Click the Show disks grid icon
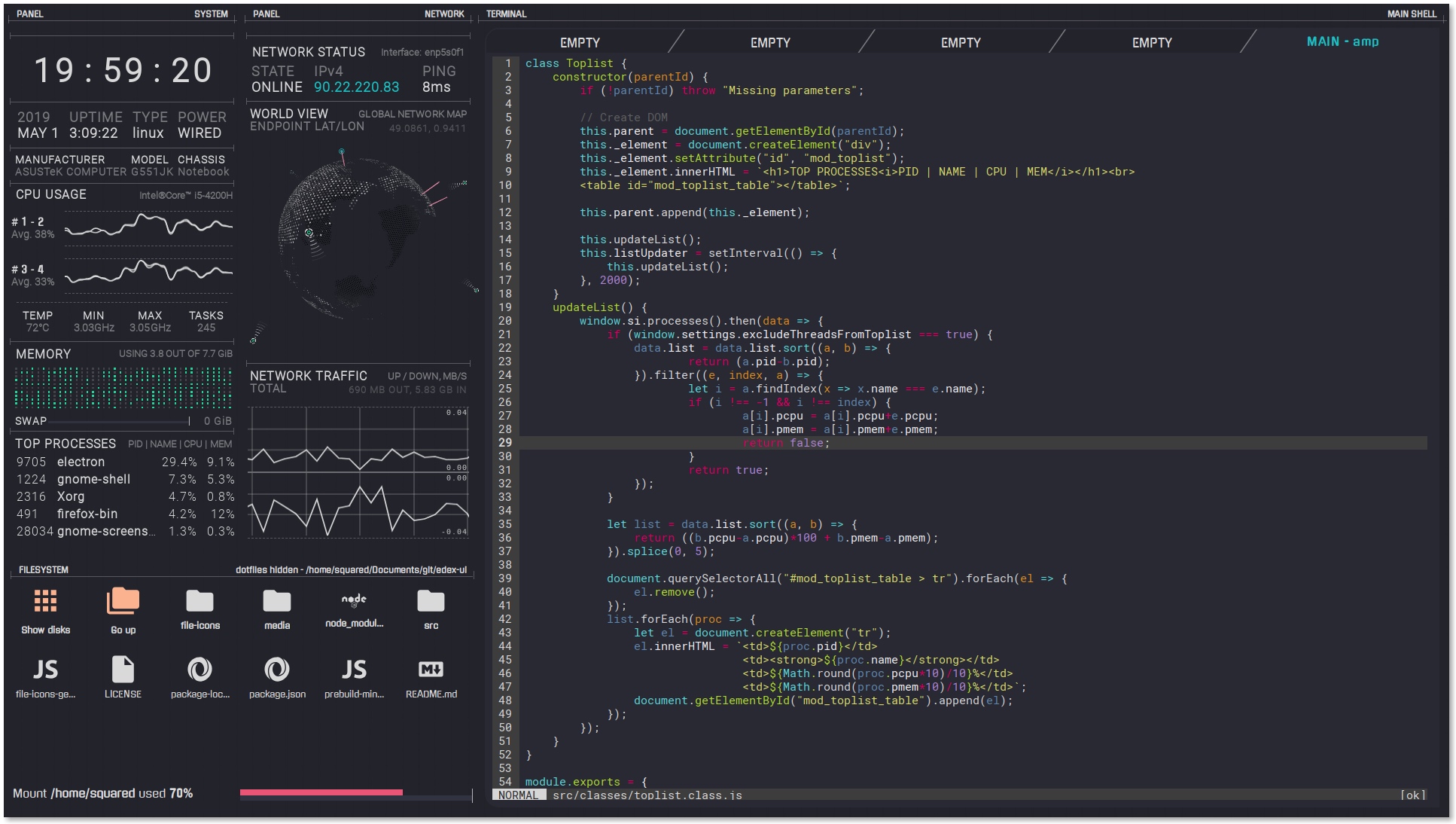The image size is (1456, 824). coord(45,601)
